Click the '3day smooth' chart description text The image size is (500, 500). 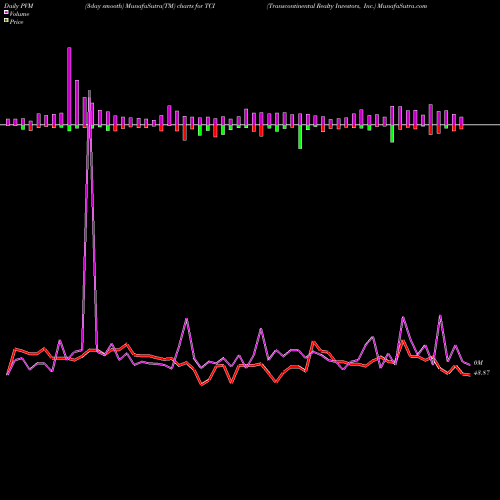pyautogui.click(x=105, y=6)
